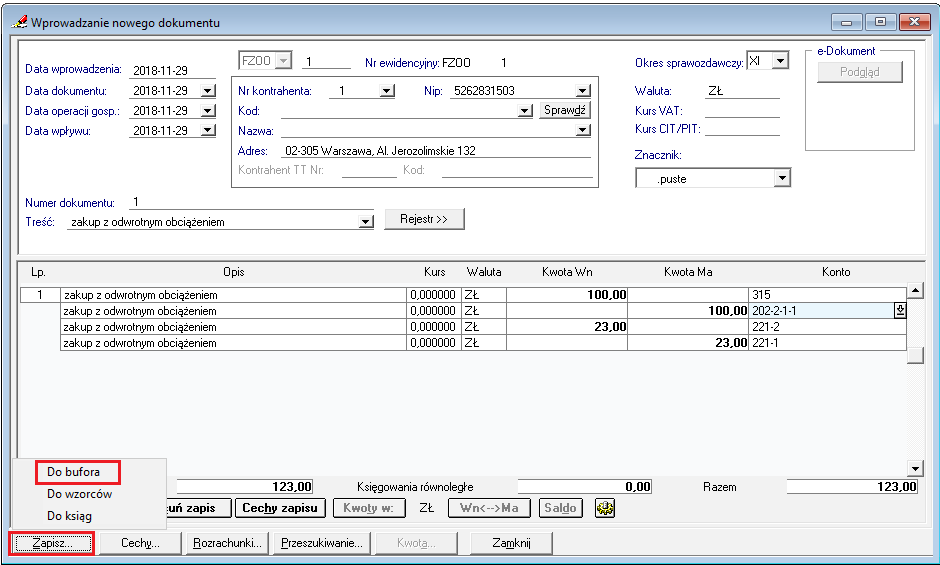This screenshot has height=565, width=940.
Task: Click the Przeszukiwanie... button
Action: (x=322, y=543)
